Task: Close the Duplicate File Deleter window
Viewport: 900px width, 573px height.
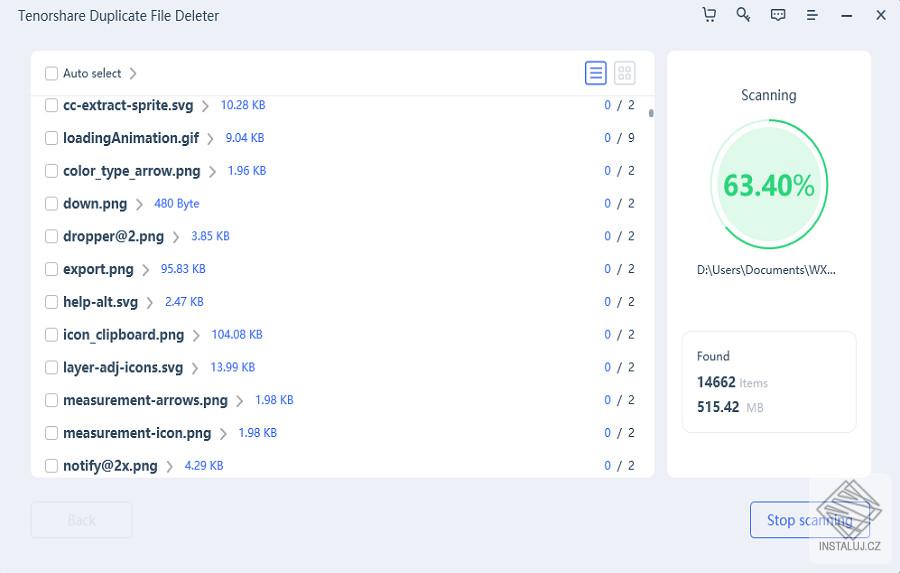Action: (880, 16)
